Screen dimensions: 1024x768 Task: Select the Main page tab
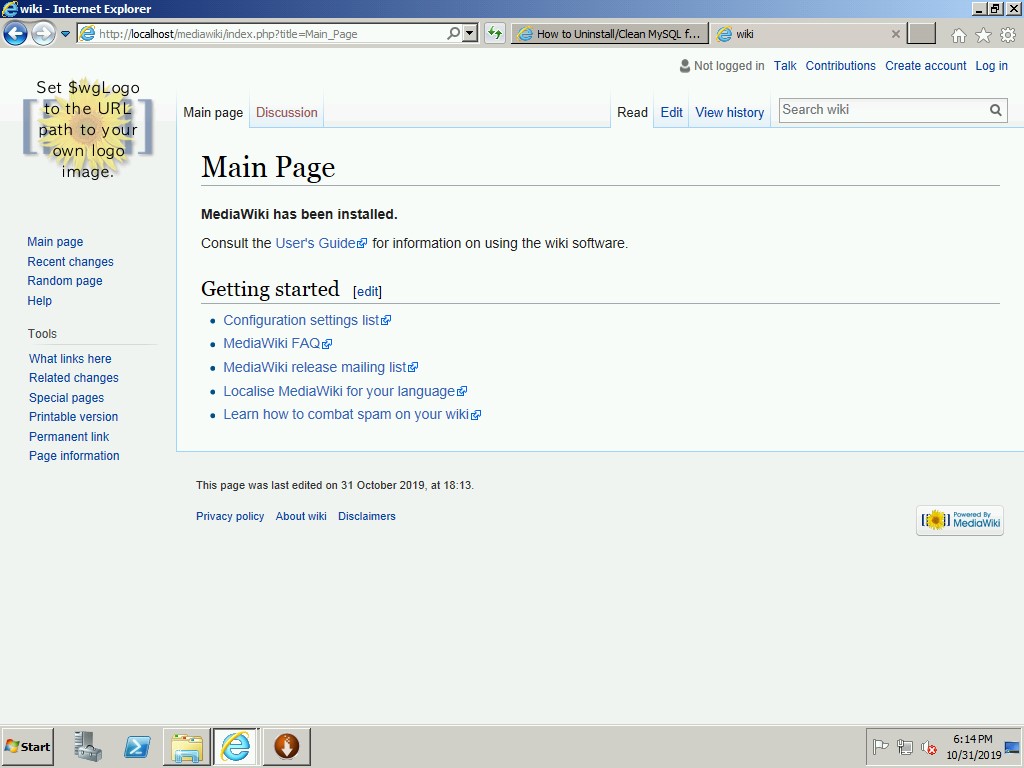pyautogui.click(x=213, y=112)
